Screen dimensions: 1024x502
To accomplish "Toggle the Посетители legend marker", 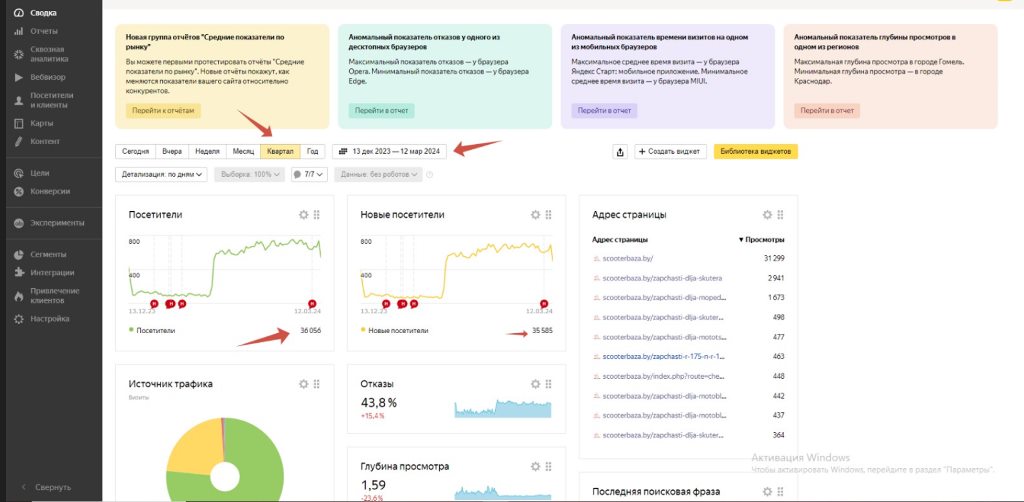I will pos(132,330).
